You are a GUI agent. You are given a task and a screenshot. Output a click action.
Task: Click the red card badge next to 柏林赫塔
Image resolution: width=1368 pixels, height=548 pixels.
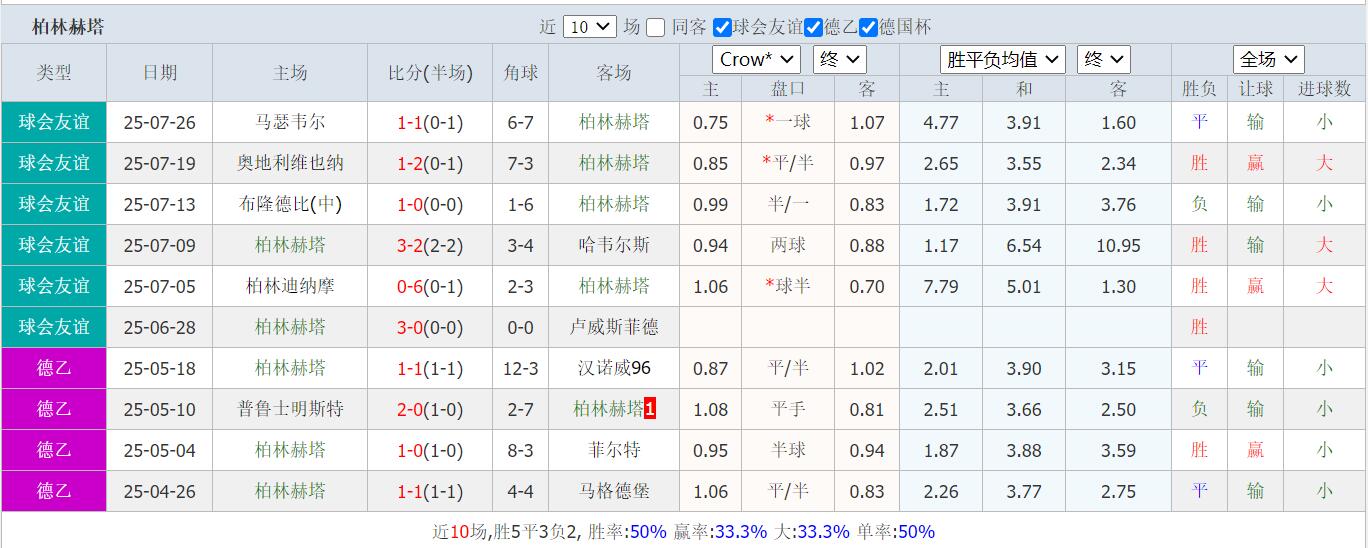[650, 409]
